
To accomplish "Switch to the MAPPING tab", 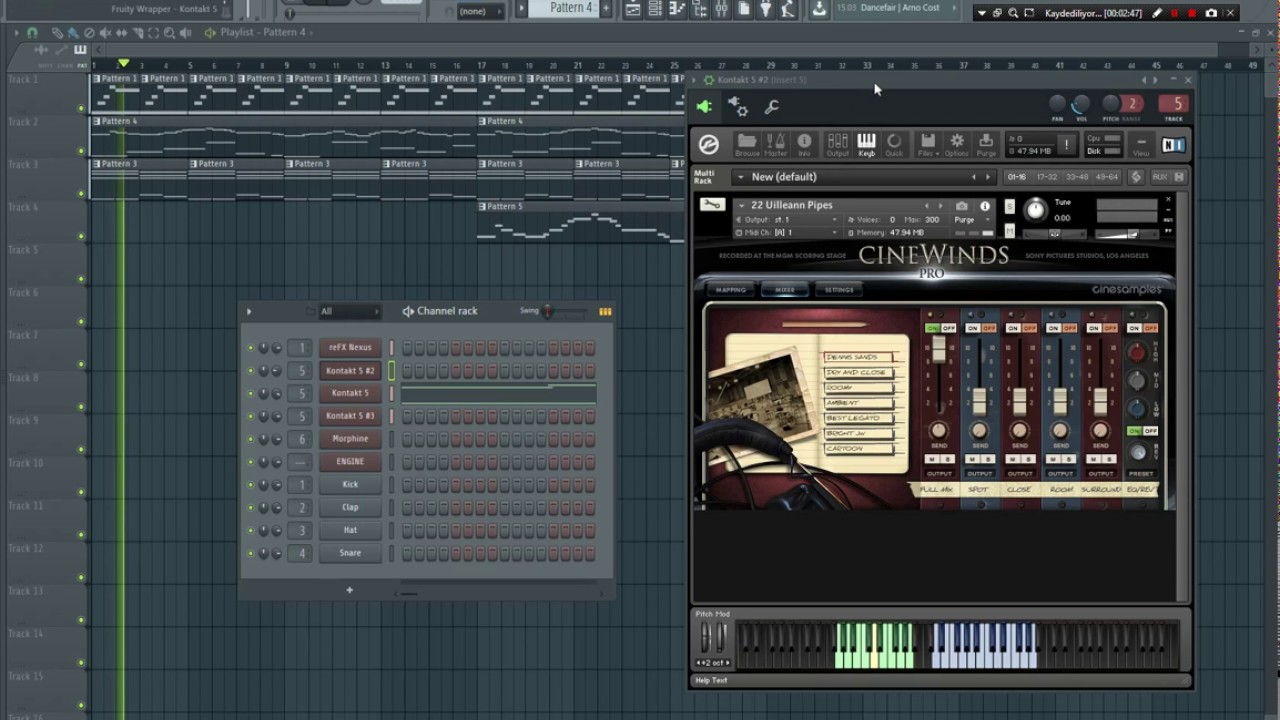I will pyautogui.click(x=730, y=290).
